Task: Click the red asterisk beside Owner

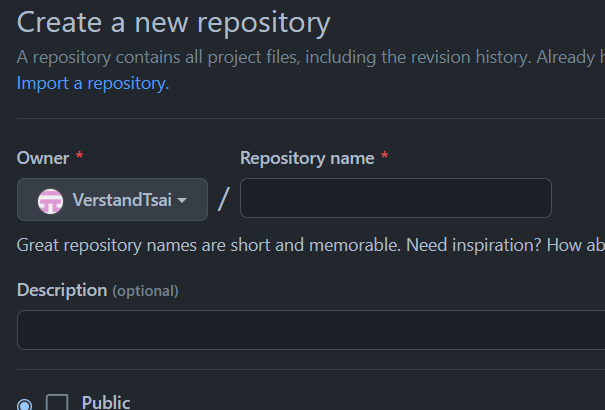Action: coord(79,156)
